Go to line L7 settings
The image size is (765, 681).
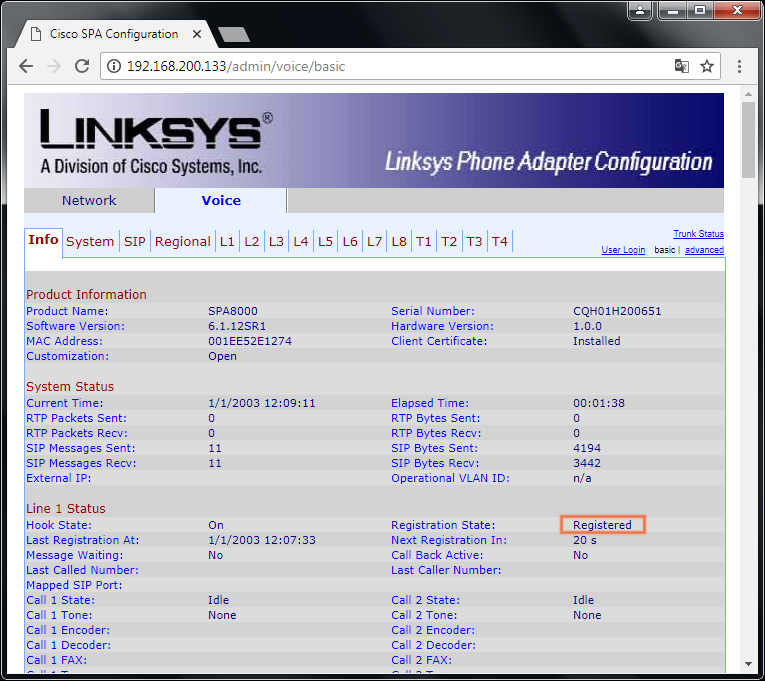(374, 241)
